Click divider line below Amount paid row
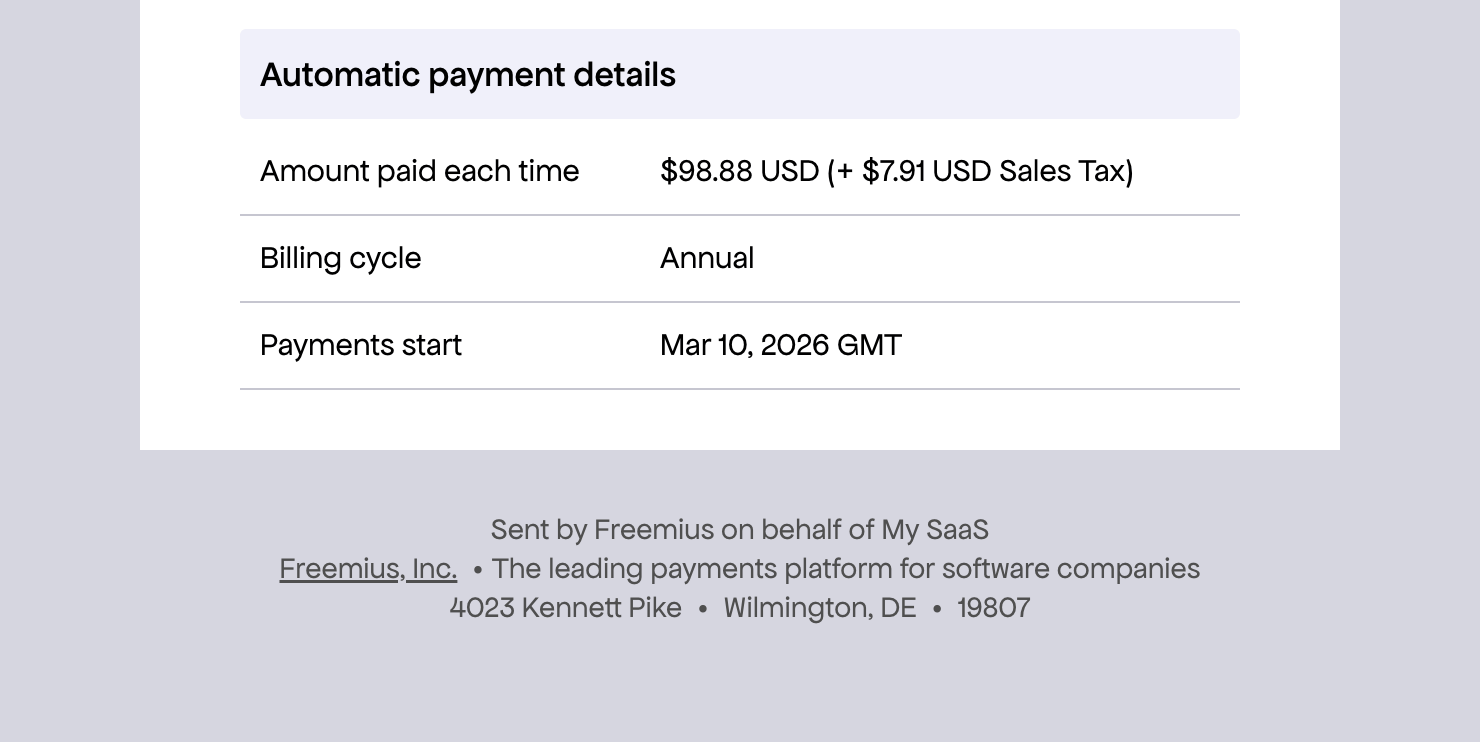This screenshot has height=742, width=1480. point(740,215)
